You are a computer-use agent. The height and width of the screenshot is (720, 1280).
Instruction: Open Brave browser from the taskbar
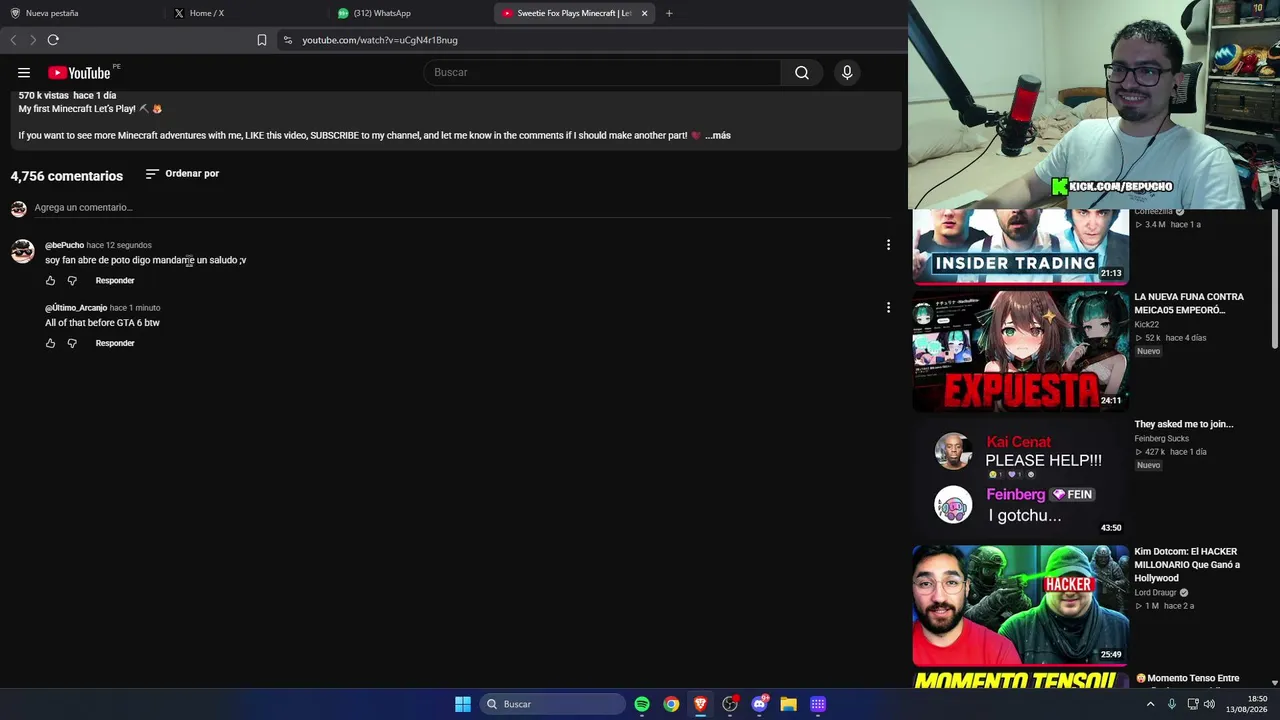point(700,704)
